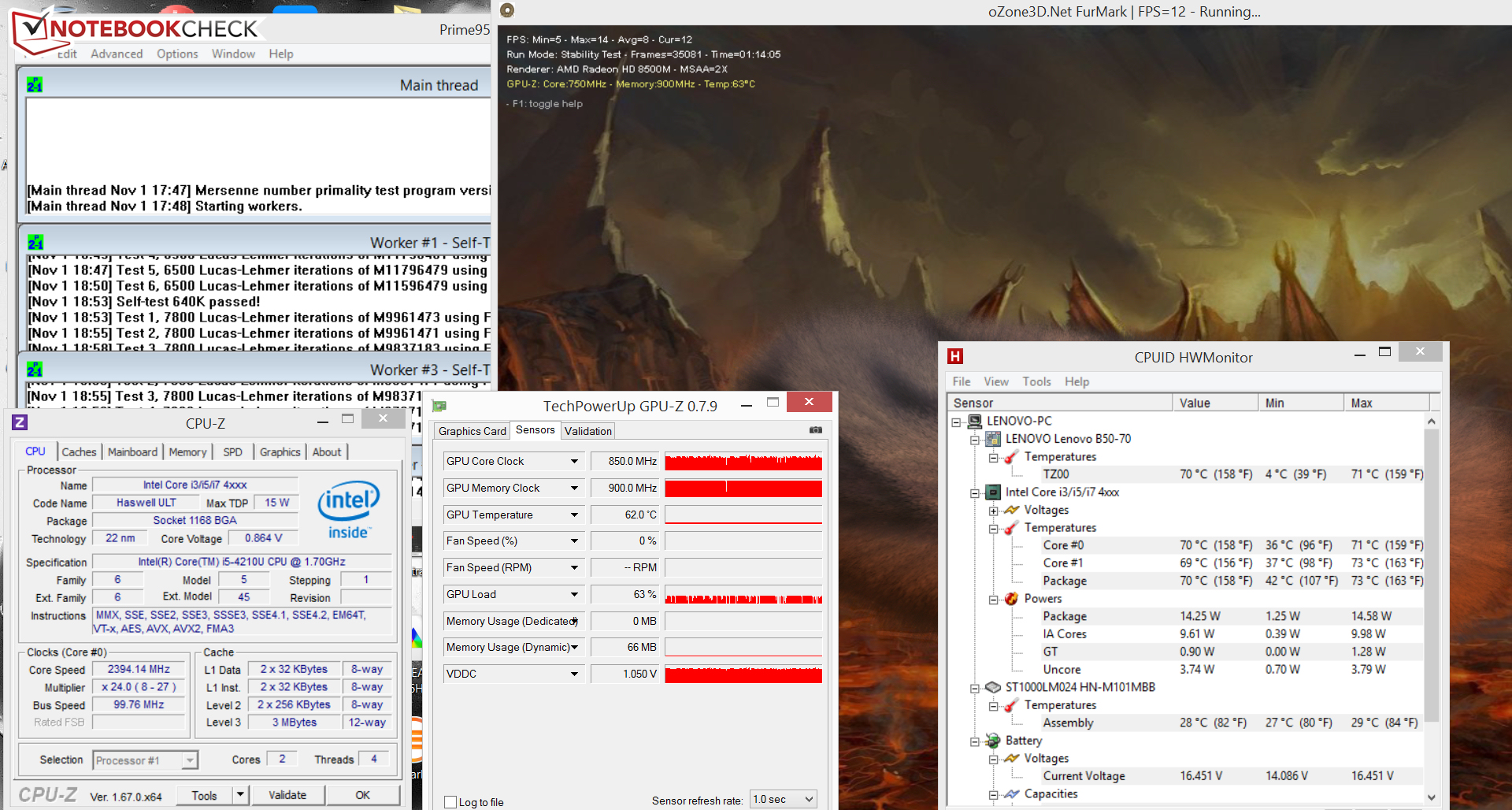This screenshot has width=1512, height=810.
Task: Click the GPU-Z title bar app icon
Action: (x=439, y=406)
